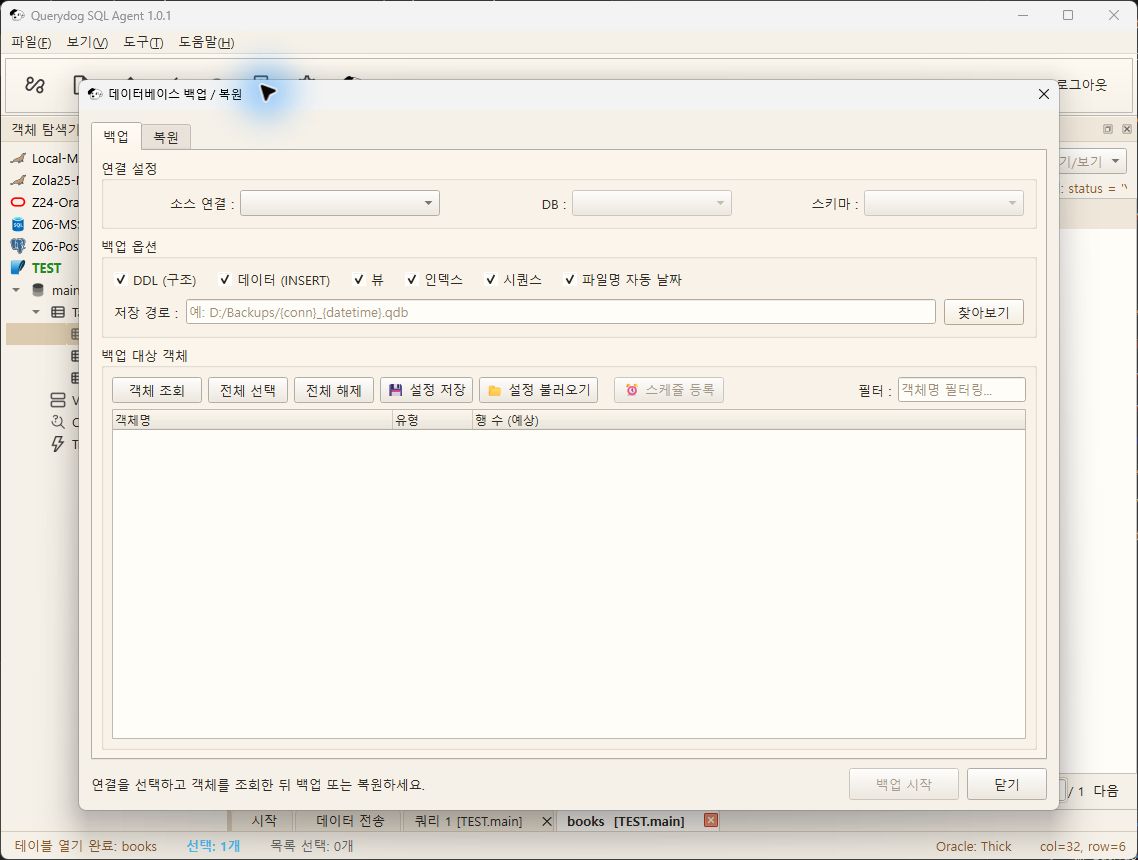The image size is (1138, 860).
Task: Click the main database cylinder icon
Action: [38, 290]
